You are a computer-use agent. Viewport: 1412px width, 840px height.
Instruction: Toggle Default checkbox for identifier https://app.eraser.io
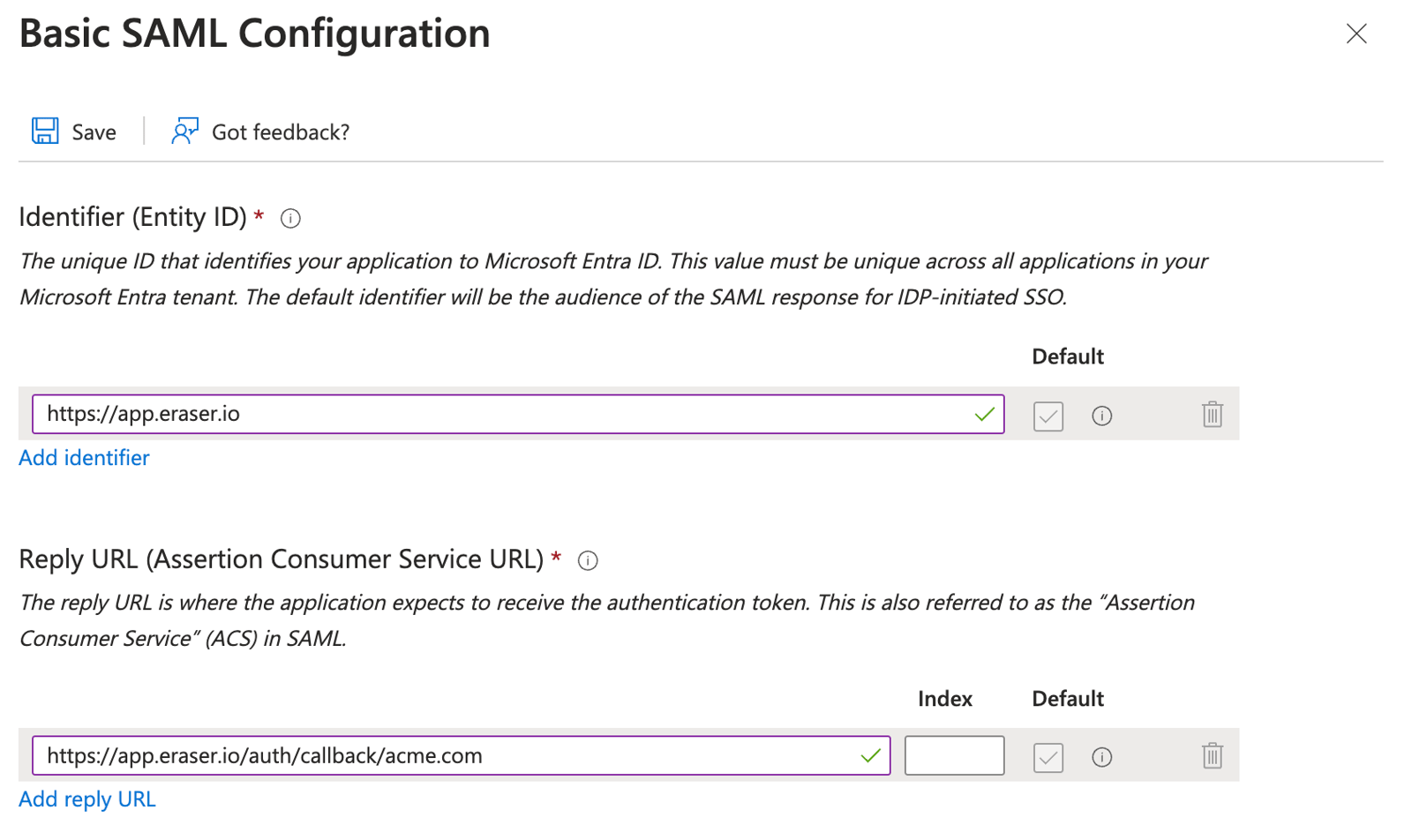pyautogui.click(x=1048, y=416)
